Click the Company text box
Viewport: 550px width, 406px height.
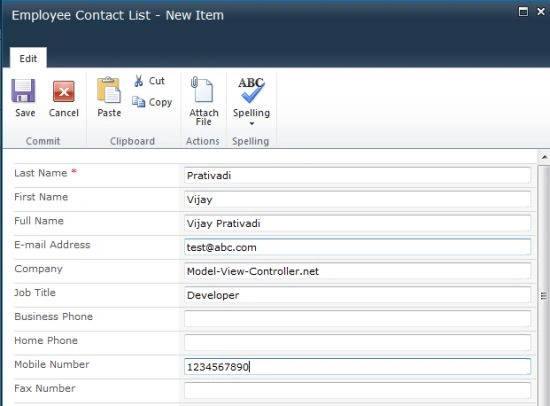click(357, 271)
